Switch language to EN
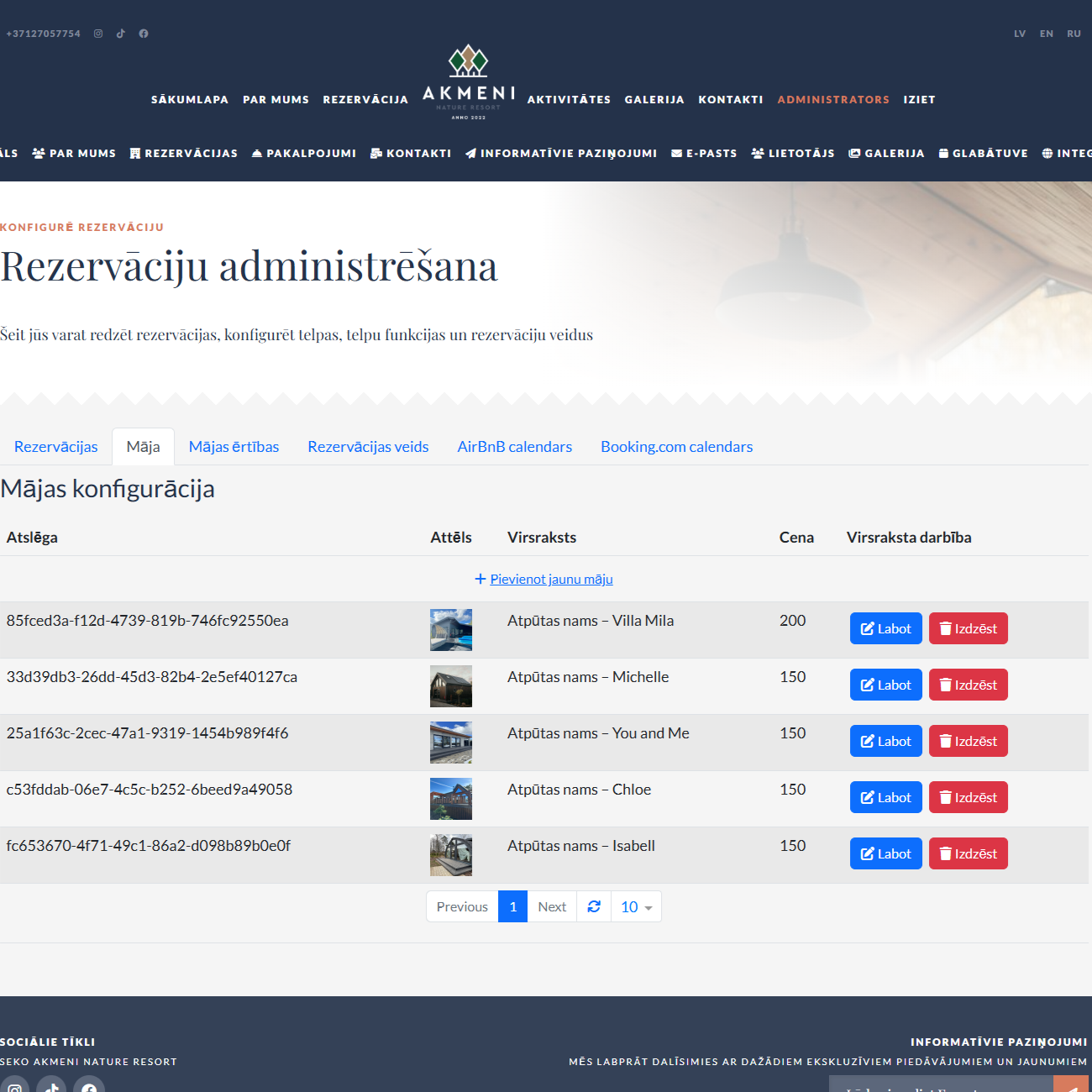This screenshot has height=1092, width=1092. [x=1046, y=34]
